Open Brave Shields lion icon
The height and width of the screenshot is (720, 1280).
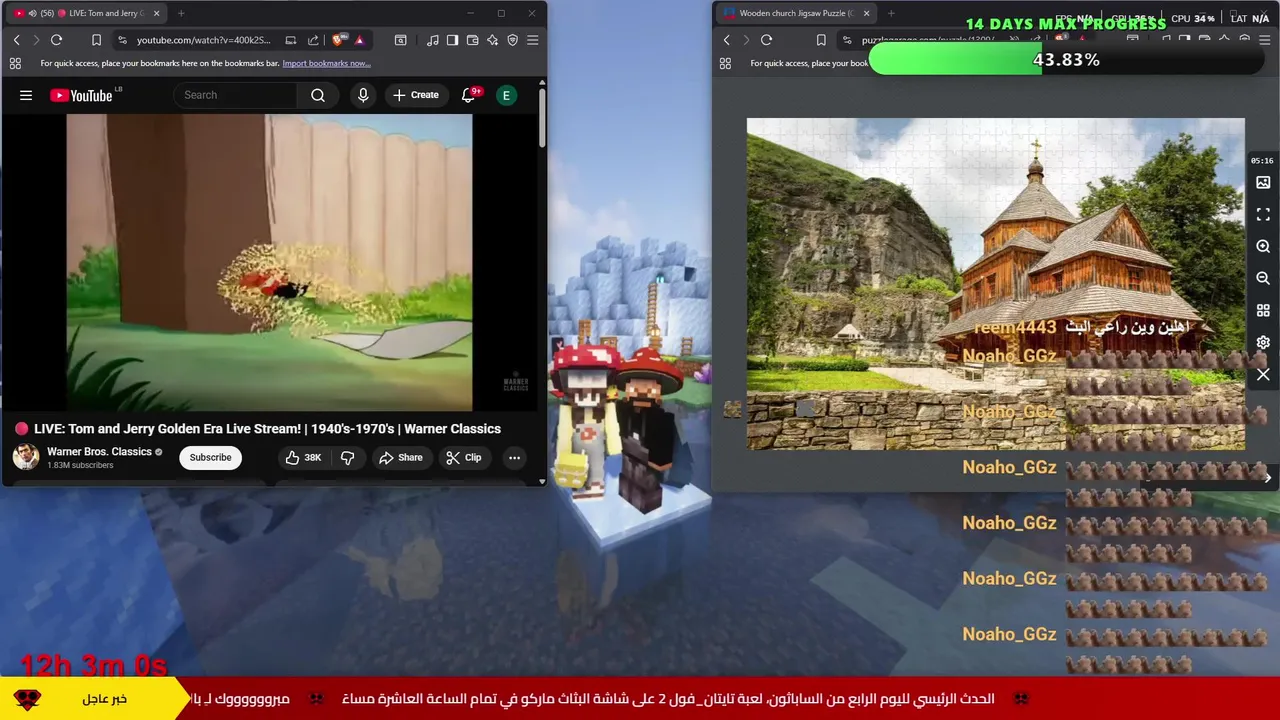(338, 40)
